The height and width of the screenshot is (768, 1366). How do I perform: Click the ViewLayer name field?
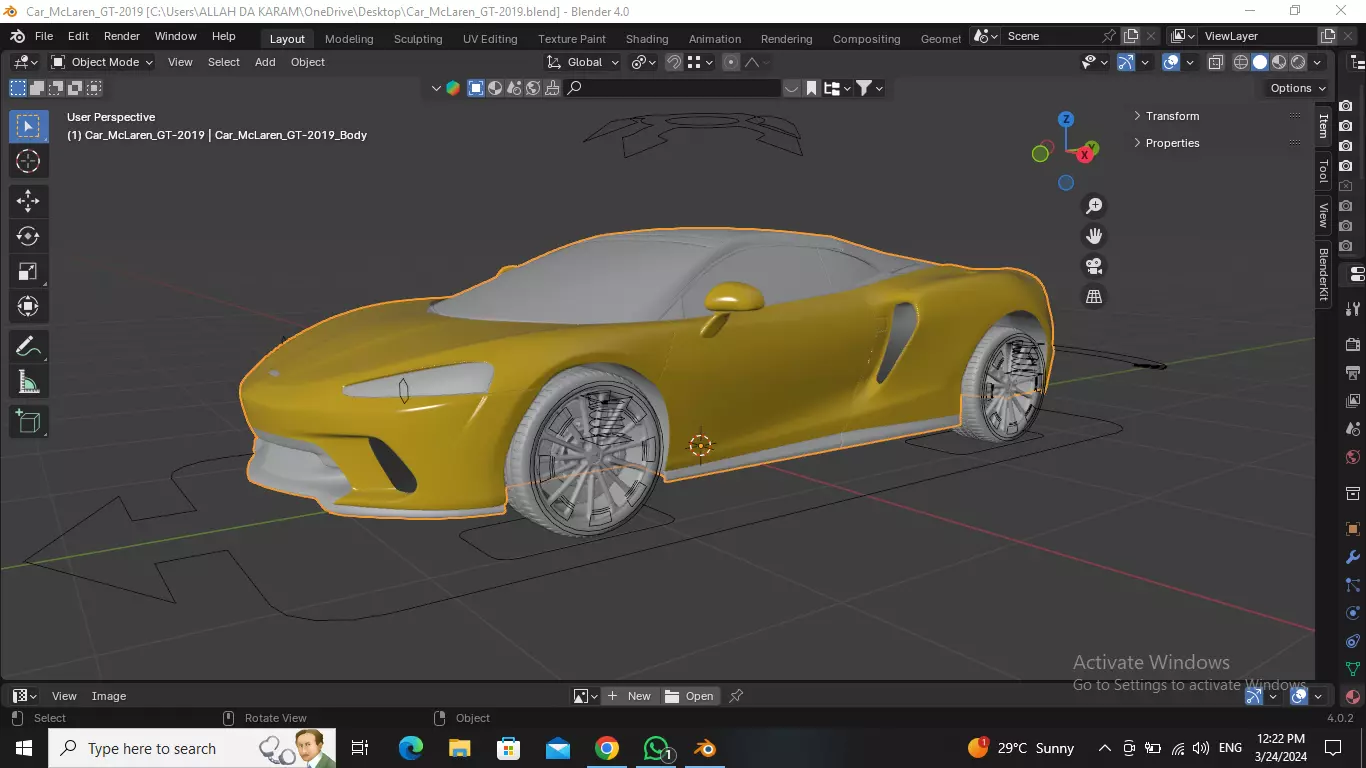[x=1258, y=36]
